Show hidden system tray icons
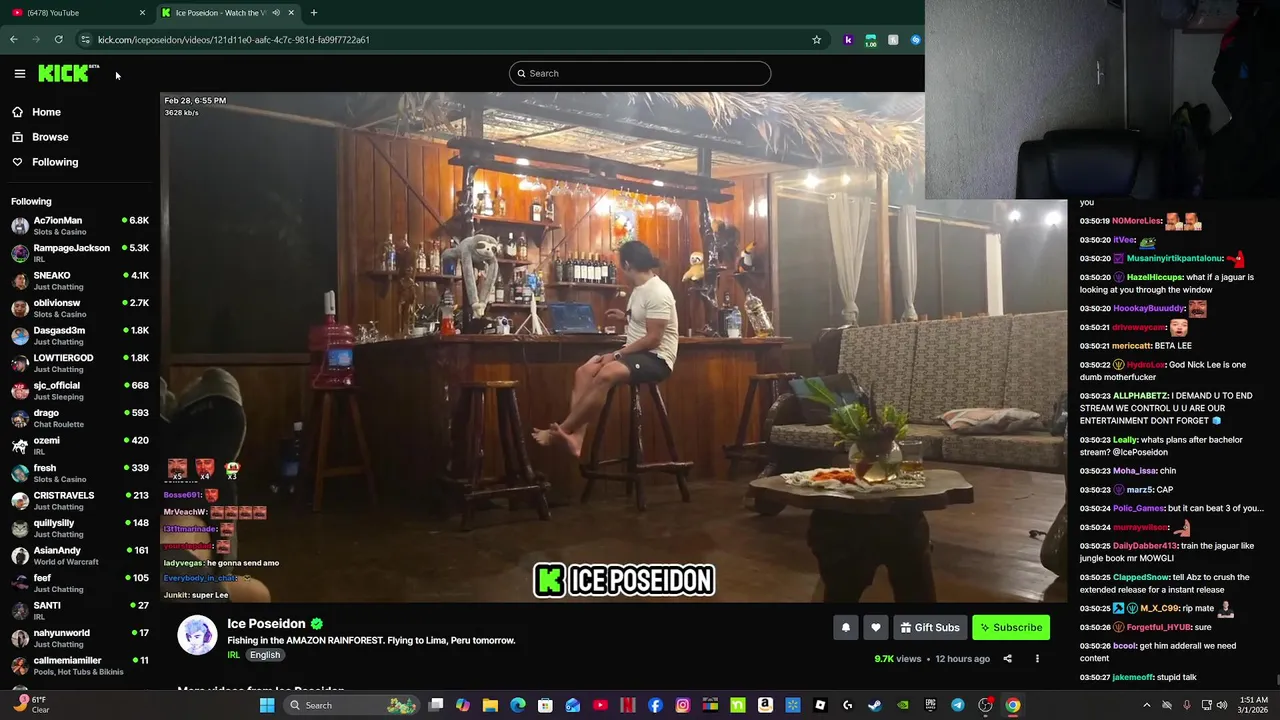 [1146, 705]
